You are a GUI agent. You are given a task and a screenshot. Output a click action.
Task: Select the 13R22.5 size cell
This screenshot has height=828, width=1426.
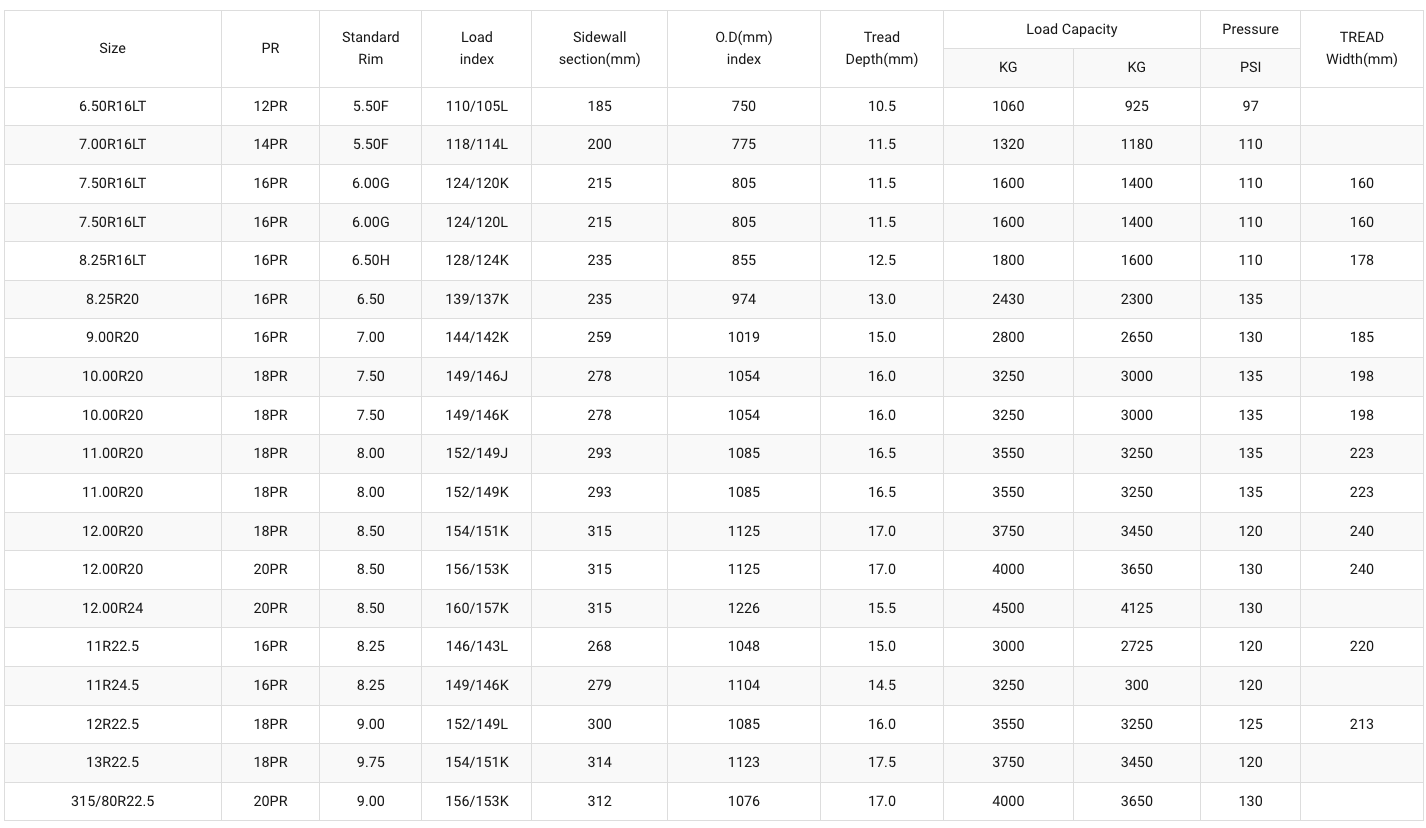pyautogui.click(x=112, y=762)
